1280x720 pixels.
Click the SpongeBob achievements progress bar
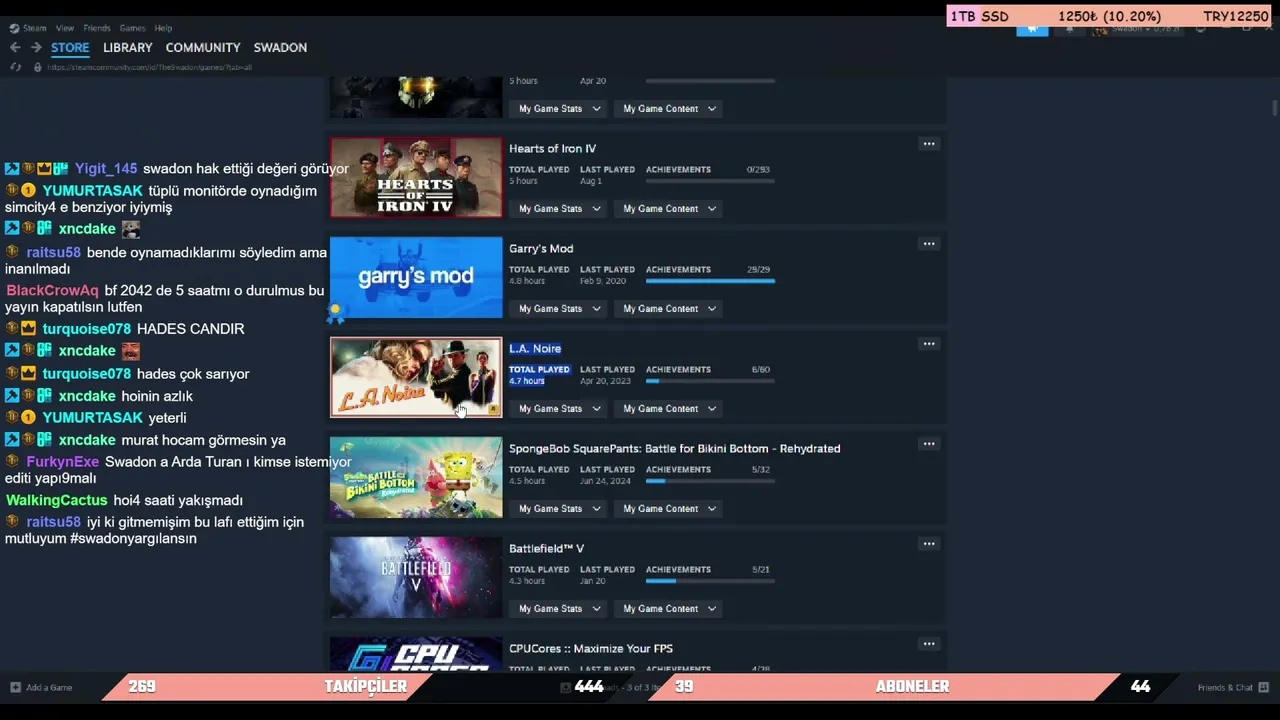point(710,481)
